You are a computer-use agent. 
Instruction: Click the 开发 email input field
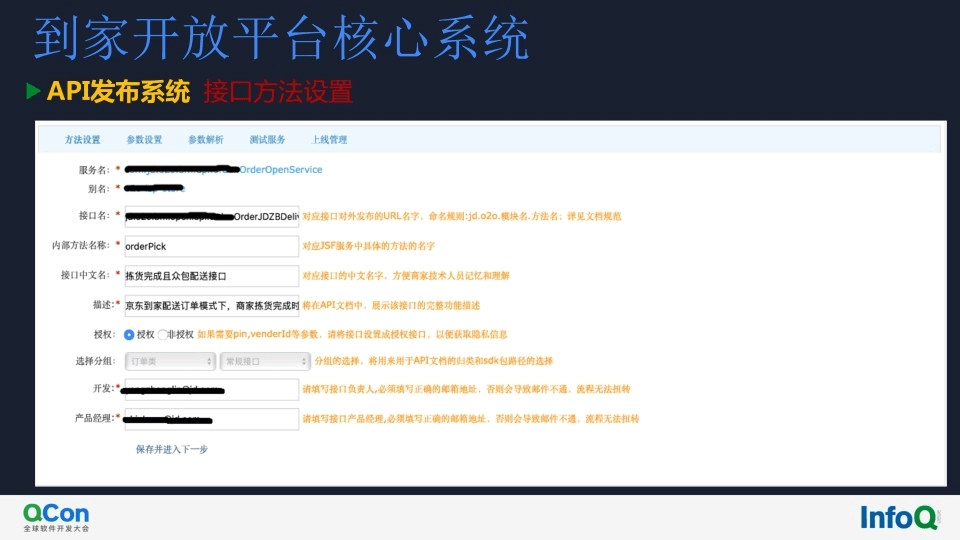[x=212, y=389]
